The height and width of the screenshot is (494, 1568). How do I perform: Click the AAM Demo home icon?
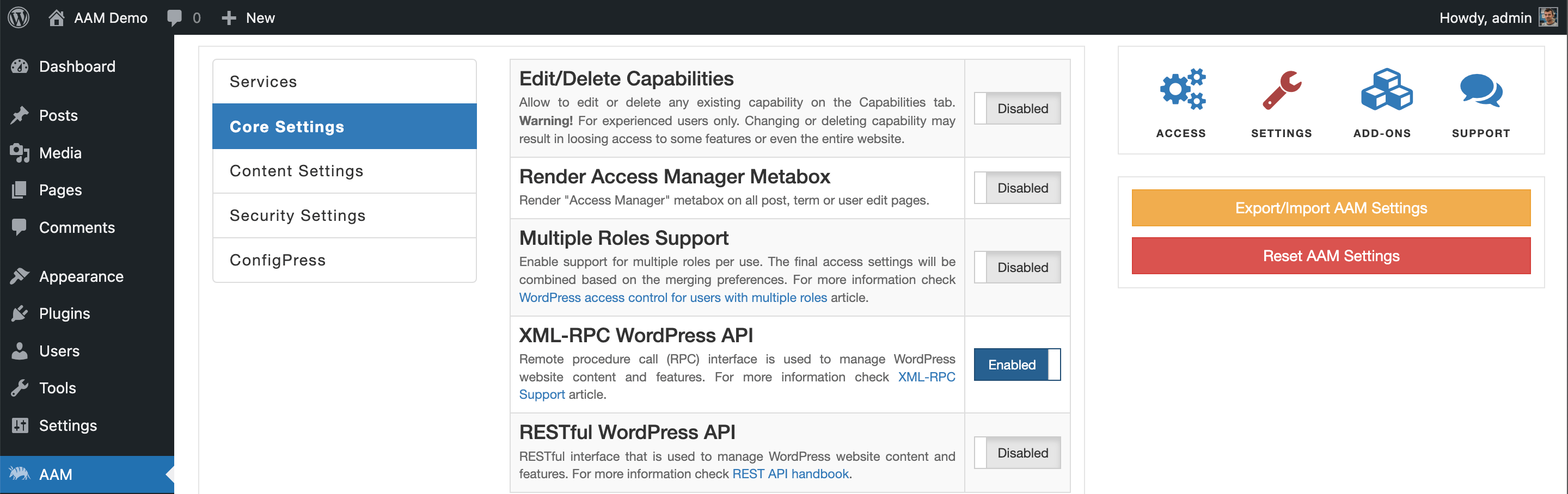(57, 17)
